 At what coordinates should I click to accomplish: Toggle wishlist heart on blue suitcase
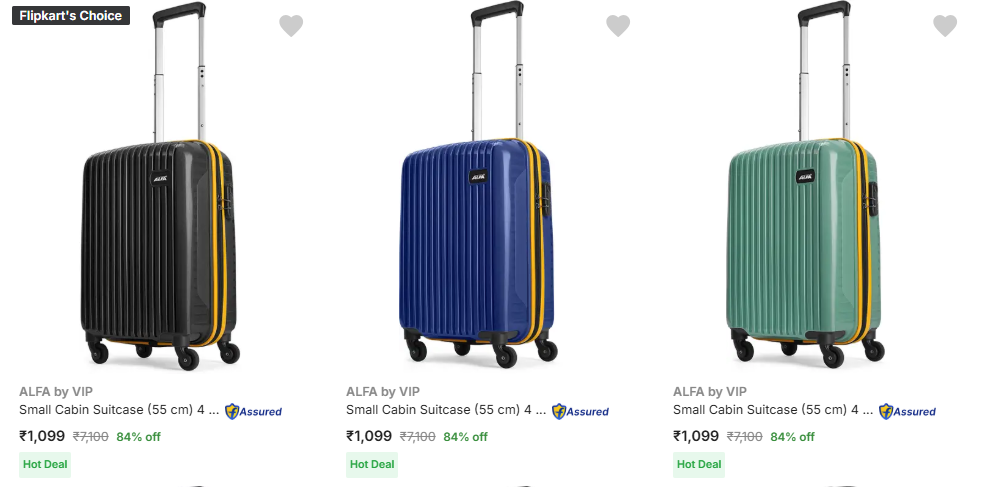[618, 26]
